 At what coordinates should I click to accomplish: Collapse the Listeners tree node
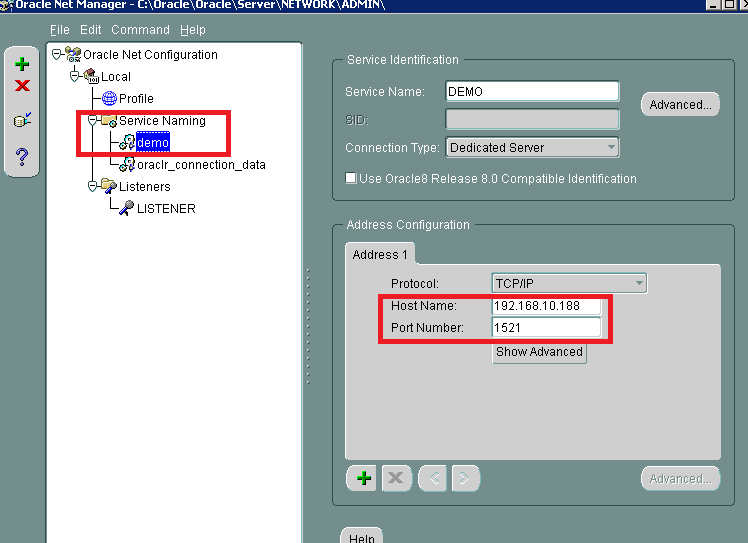93,186
